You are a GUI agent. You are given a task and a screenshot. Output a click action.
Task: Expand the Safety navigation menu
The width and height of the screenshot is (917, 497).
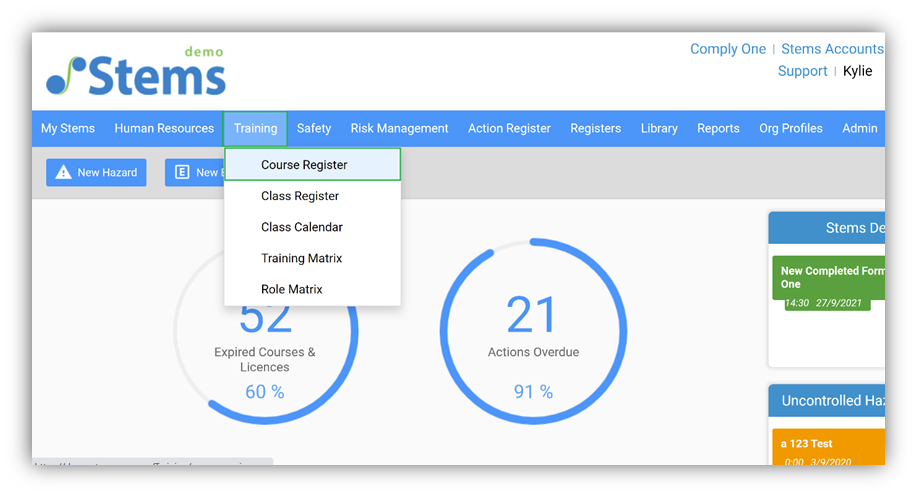coord(313,129)
